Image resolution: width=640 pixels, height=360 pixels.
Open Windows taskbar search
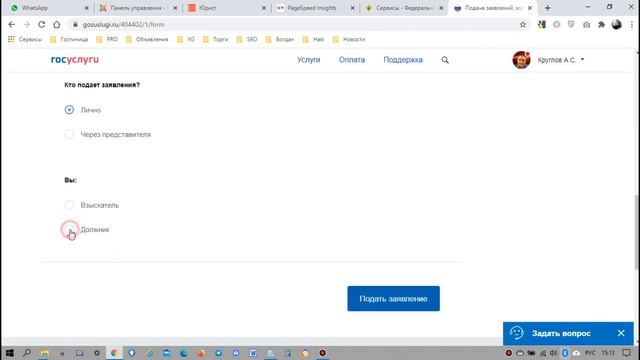click(27, 353)
